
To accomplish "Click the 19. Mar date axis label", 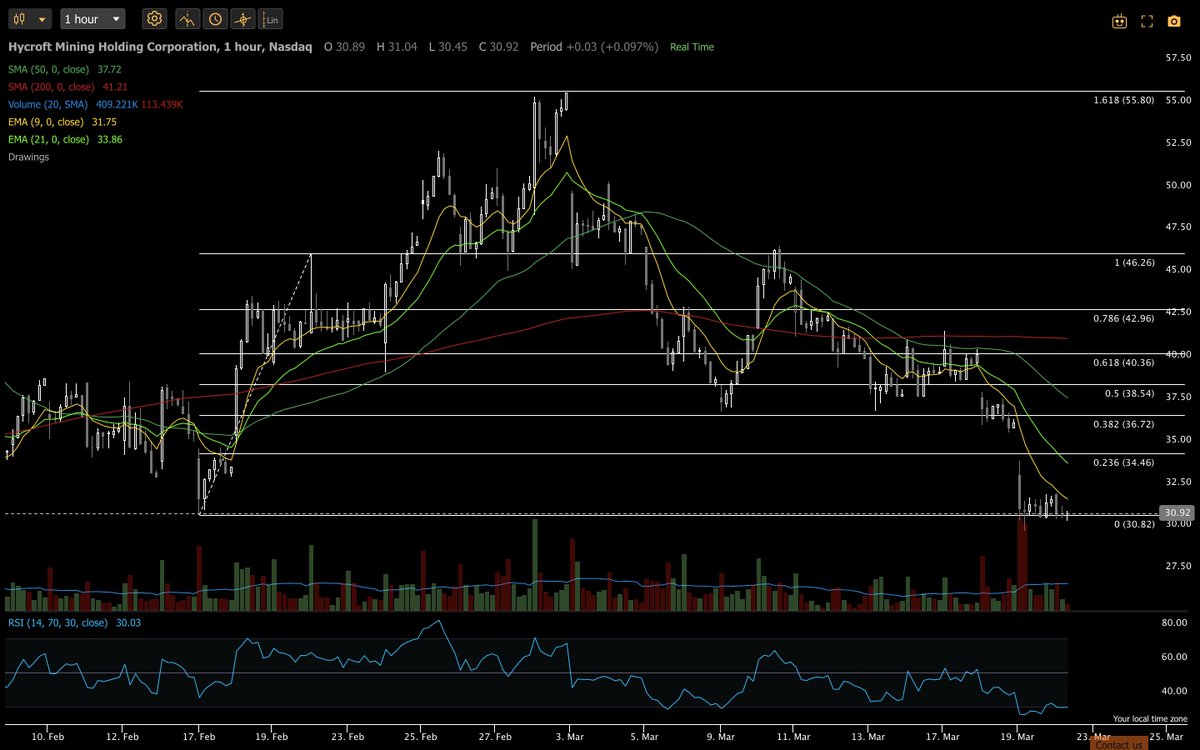I will point(1015,735).
